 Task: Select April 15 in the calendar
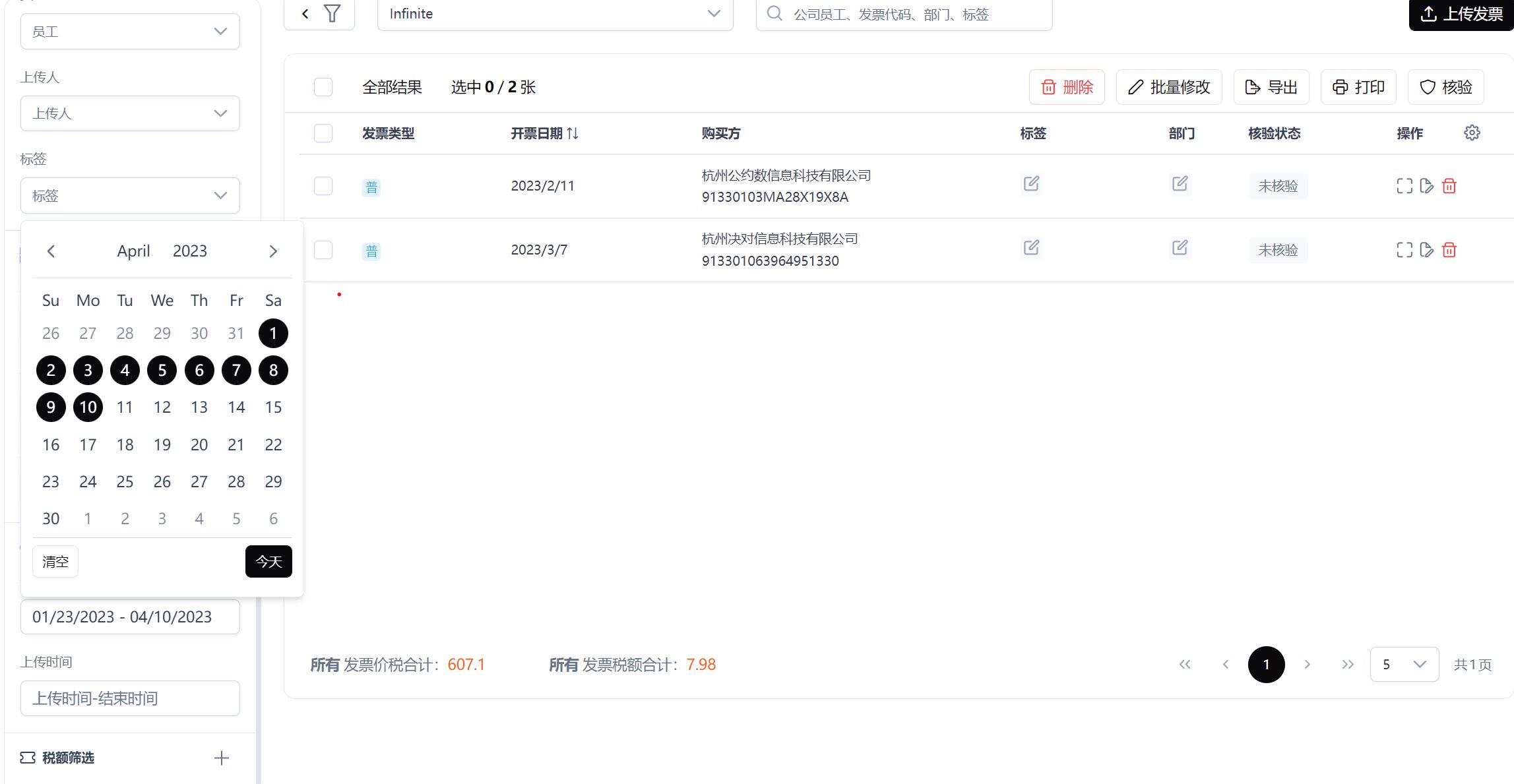pos(273,407)
